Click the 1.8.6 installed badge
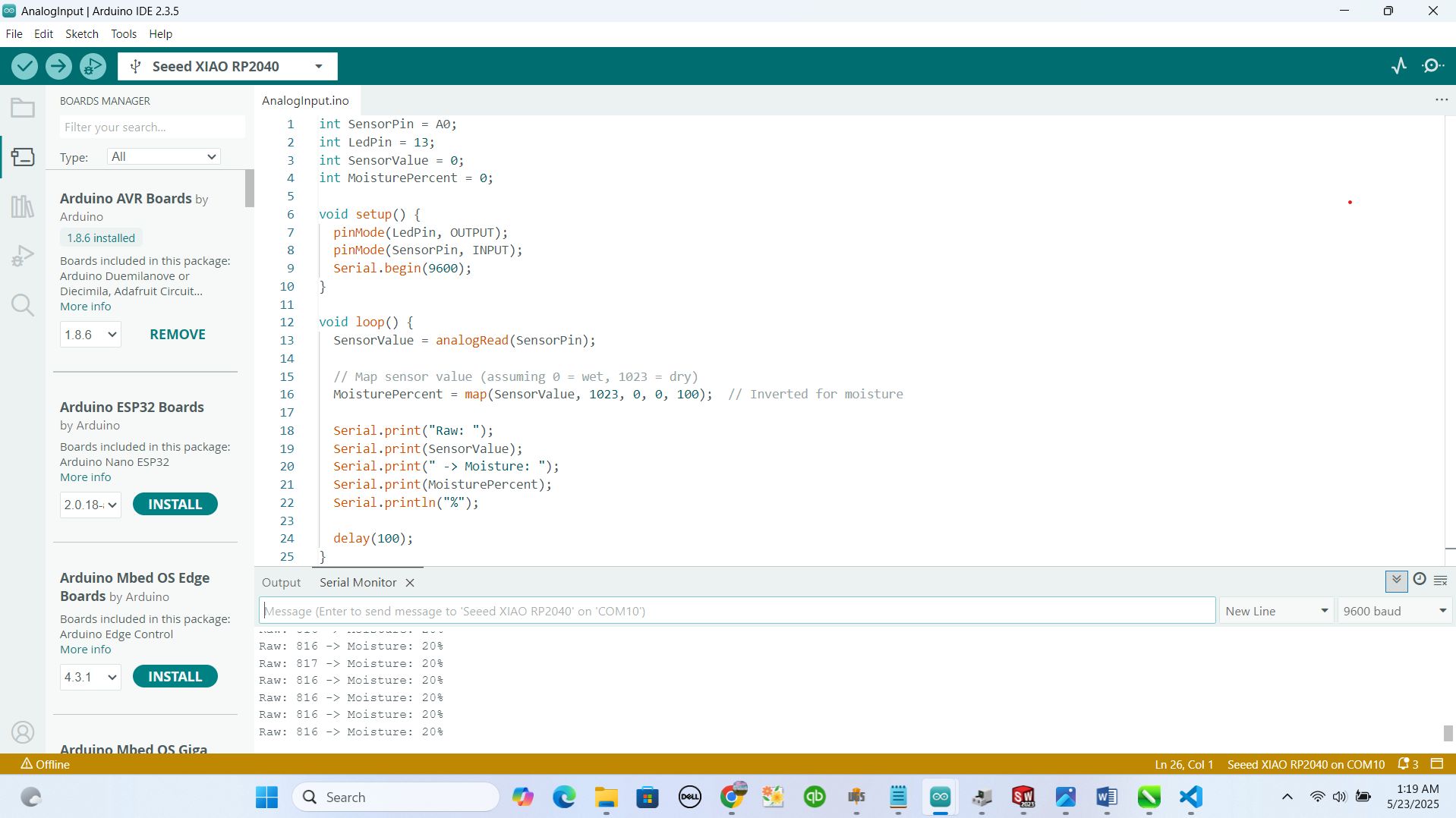 [101, 238]
